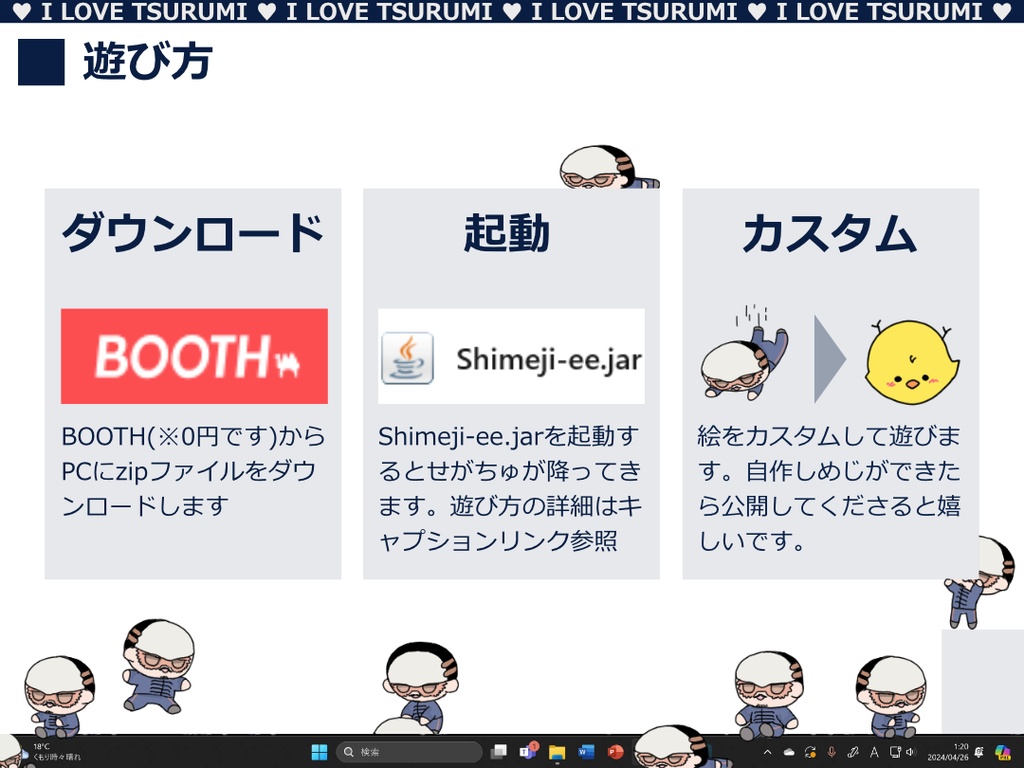Open PowerPoint from the taskbar

(x=613, y=750)
